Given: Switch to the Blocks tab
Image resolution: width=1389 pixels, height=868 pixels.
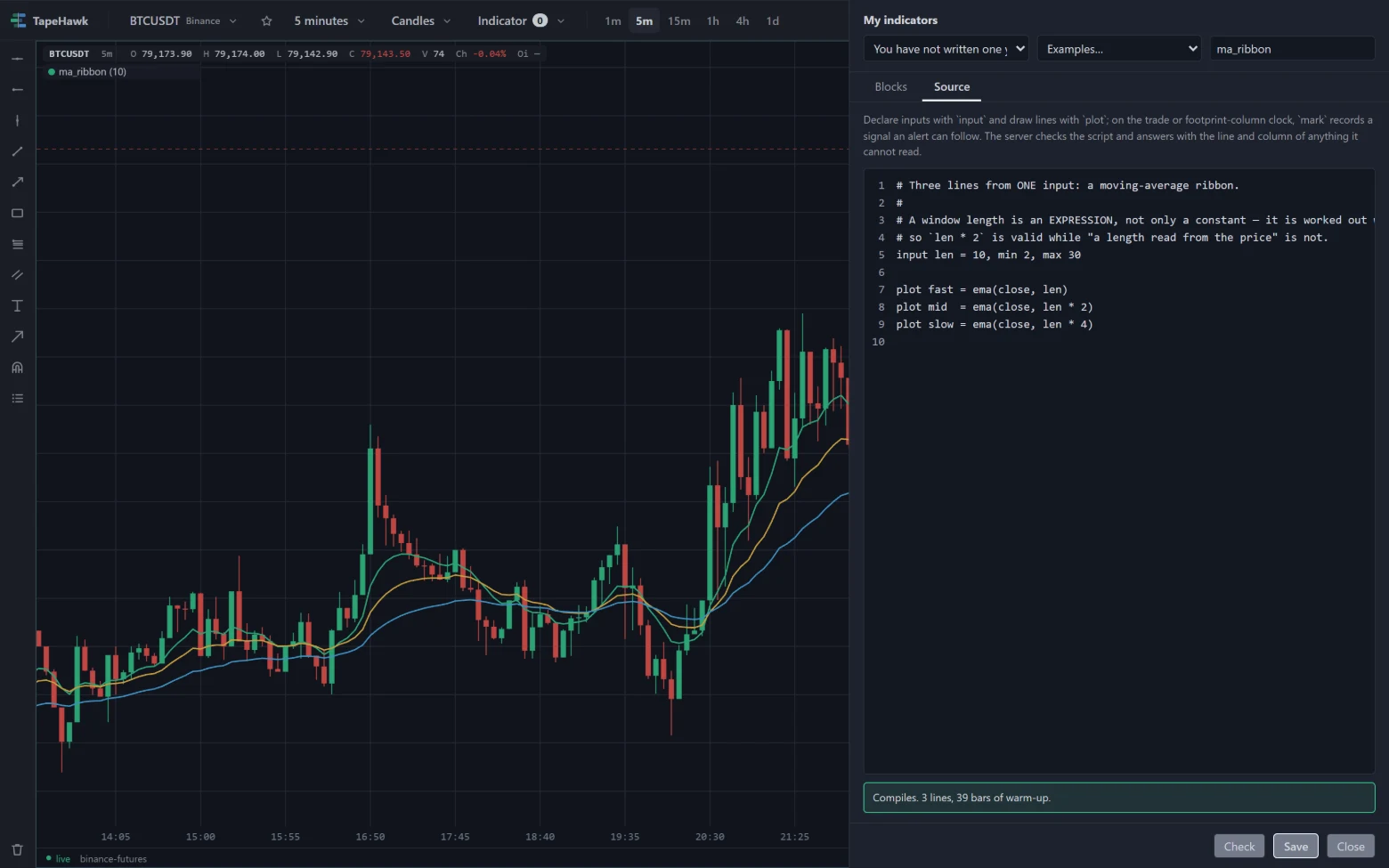Looking at the screenshot, I should [890, 86].
